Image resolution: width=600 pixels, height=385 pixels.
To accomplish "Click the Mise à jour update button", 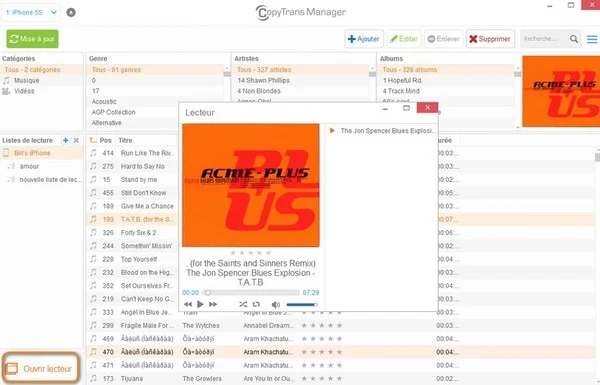I will [x=33, y=39].
